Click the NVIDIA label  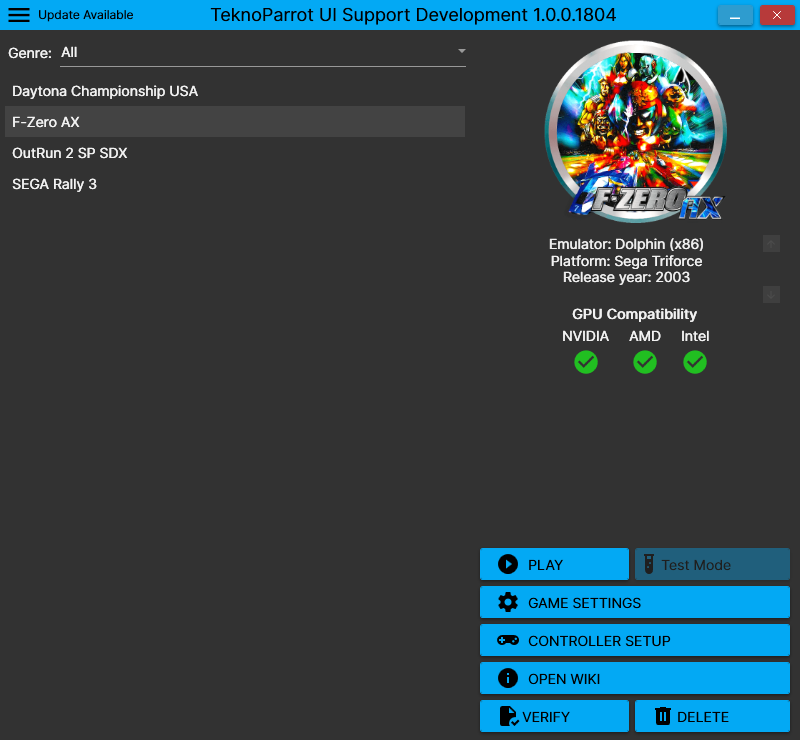pos(585,336)
